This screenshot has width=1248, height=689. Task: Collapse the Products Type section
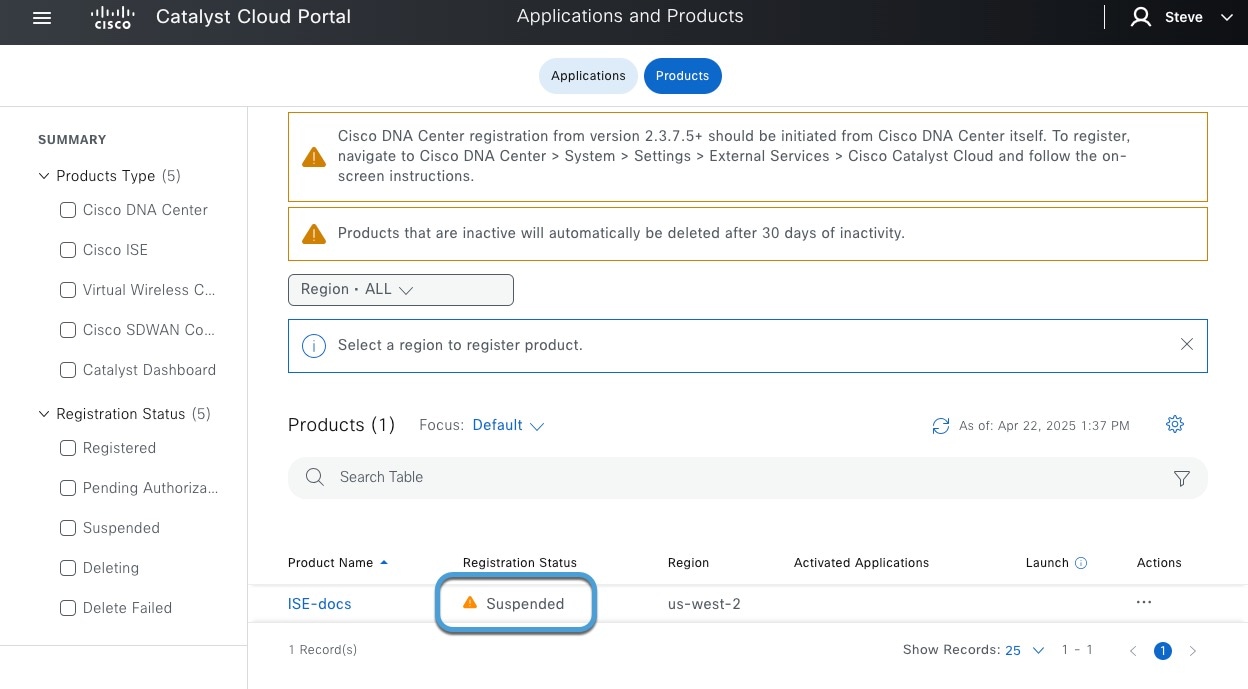pos(44,176)
